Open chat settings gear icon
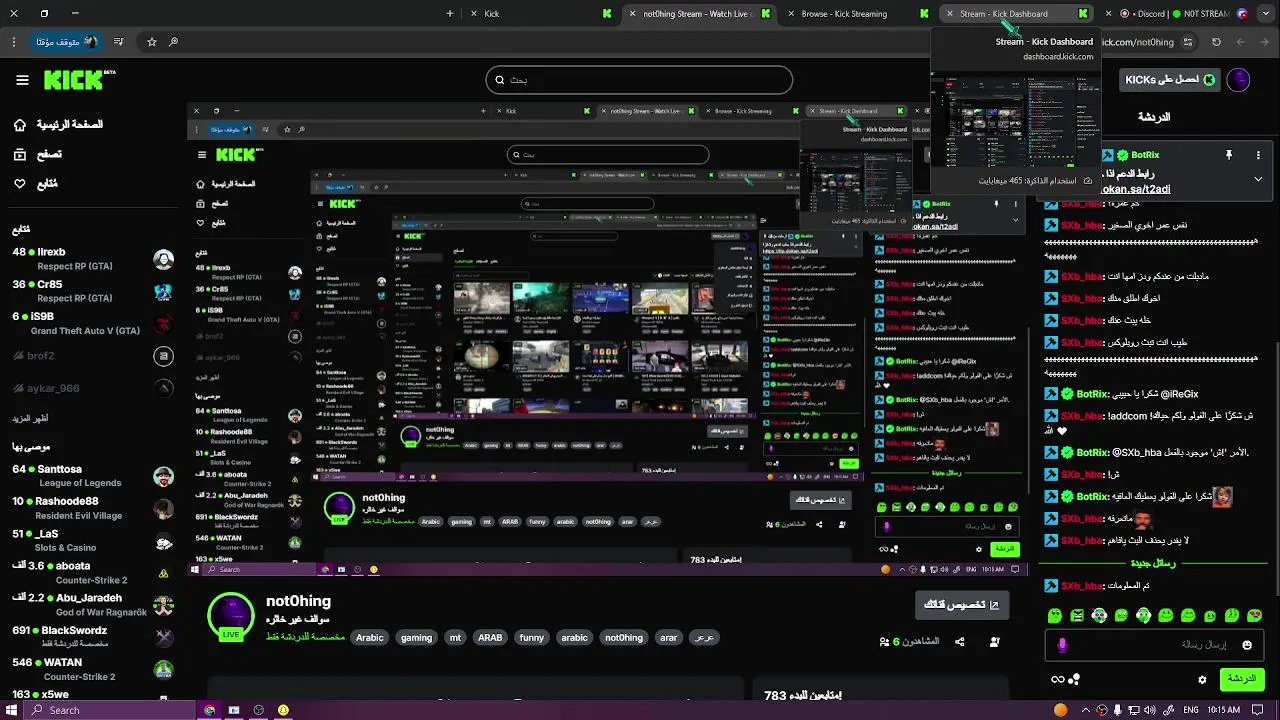This screenshot has width=1280, height=720. point(1202,680)
